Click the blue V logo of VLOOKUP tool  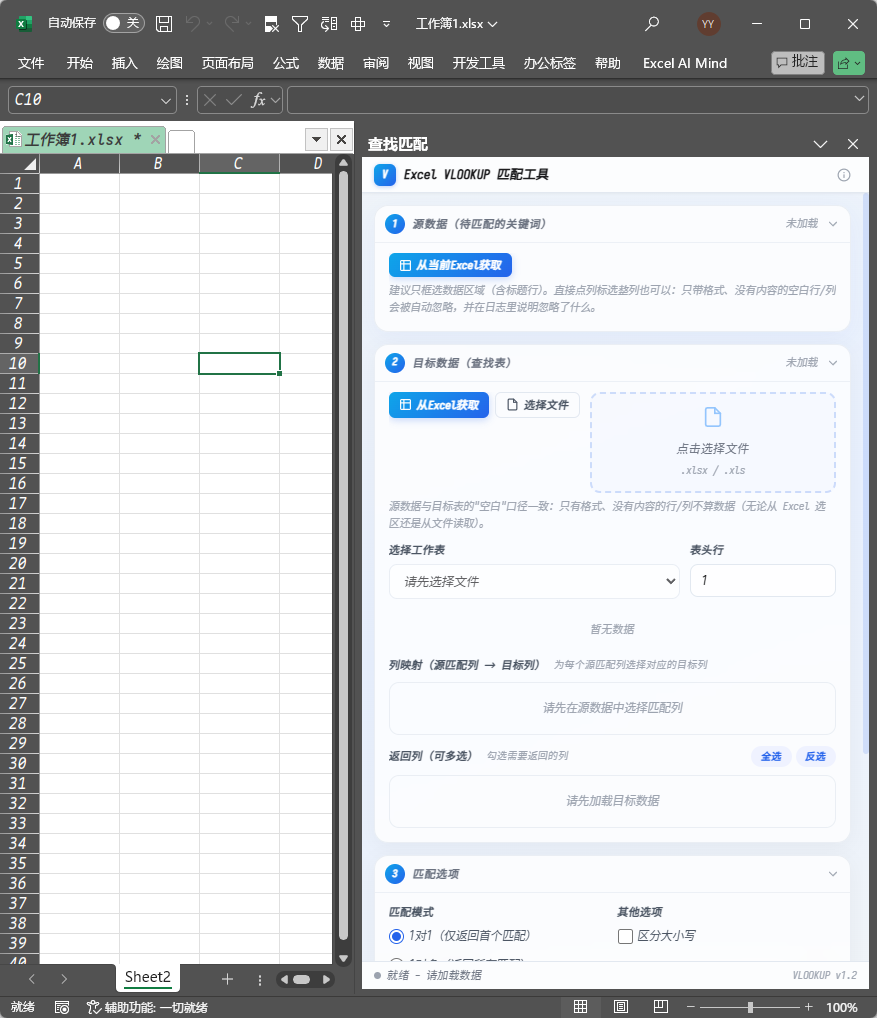385,175
